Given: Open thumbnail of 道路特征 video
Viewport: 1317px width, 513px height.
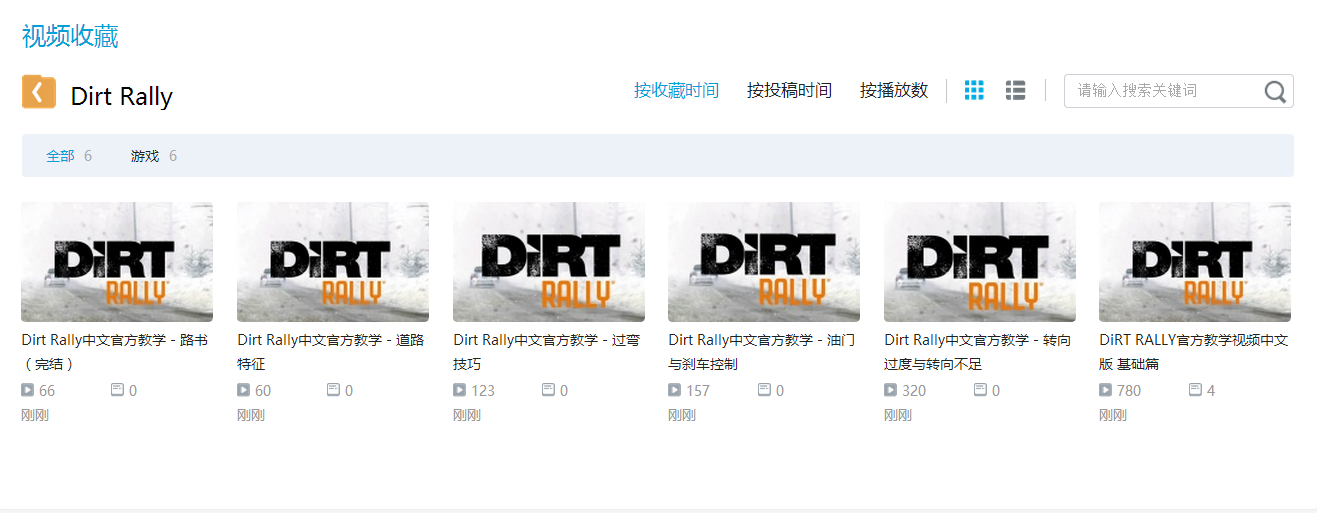Looking at the screenshot, I should [333, 262].
